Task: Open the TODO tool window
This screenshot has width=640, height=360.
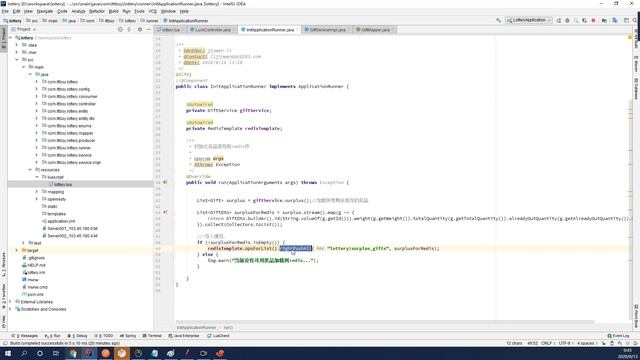Action: [104, 336]
